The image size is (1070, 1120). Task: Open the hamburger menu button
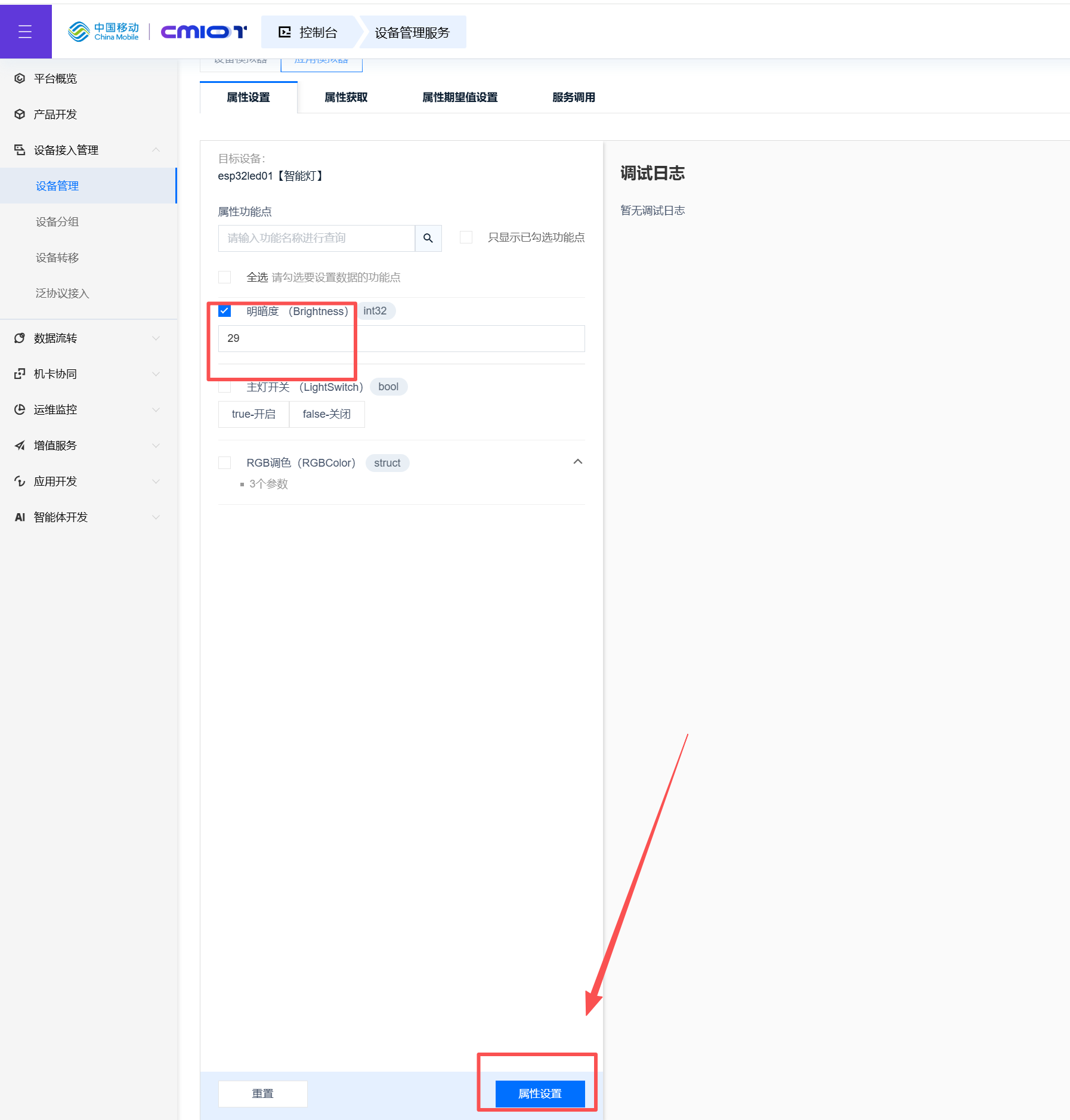click(x=25, y=32)
